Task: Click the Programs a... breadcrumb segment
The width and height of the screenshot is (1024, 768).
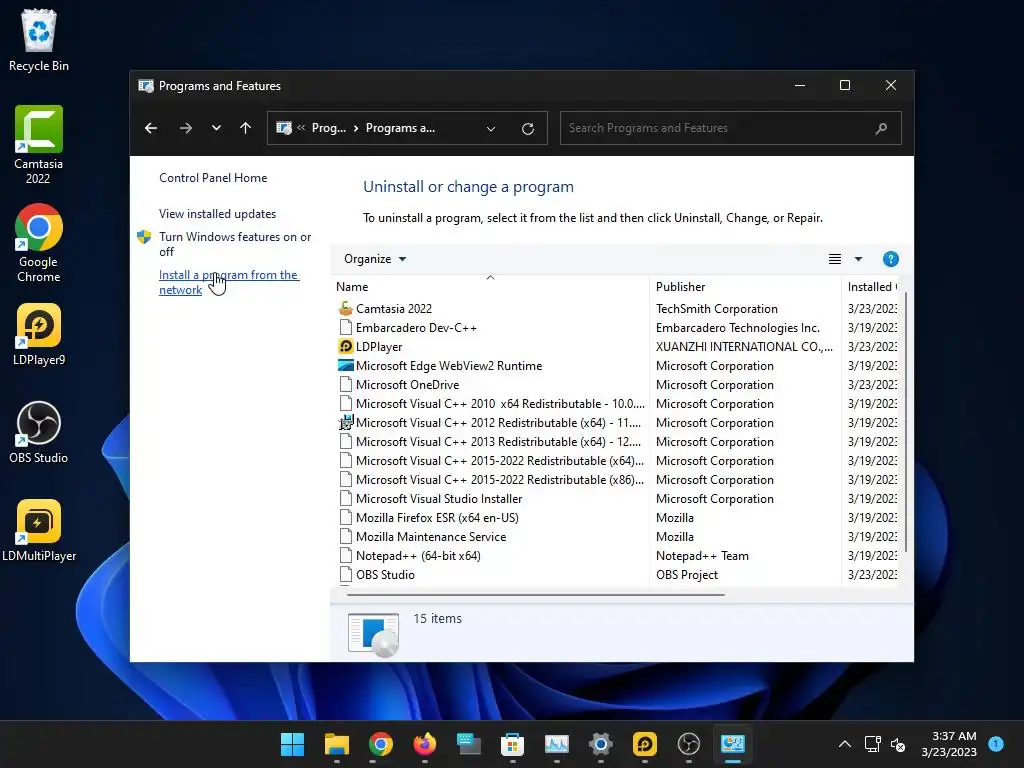Action: (x=400, y=128)
